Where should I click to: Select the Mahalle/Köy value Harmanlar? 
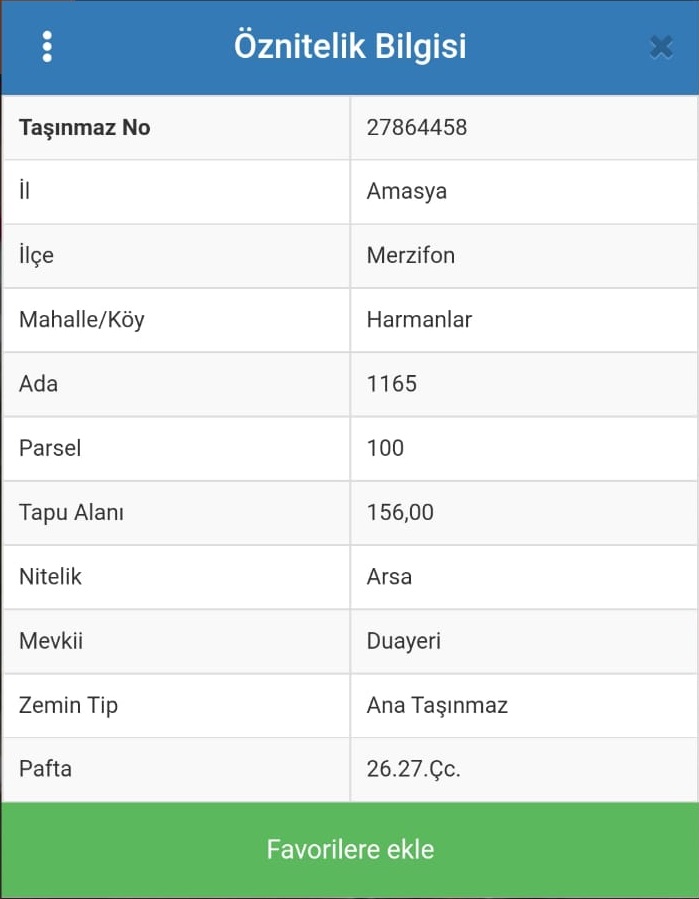(x=419, y=320)
